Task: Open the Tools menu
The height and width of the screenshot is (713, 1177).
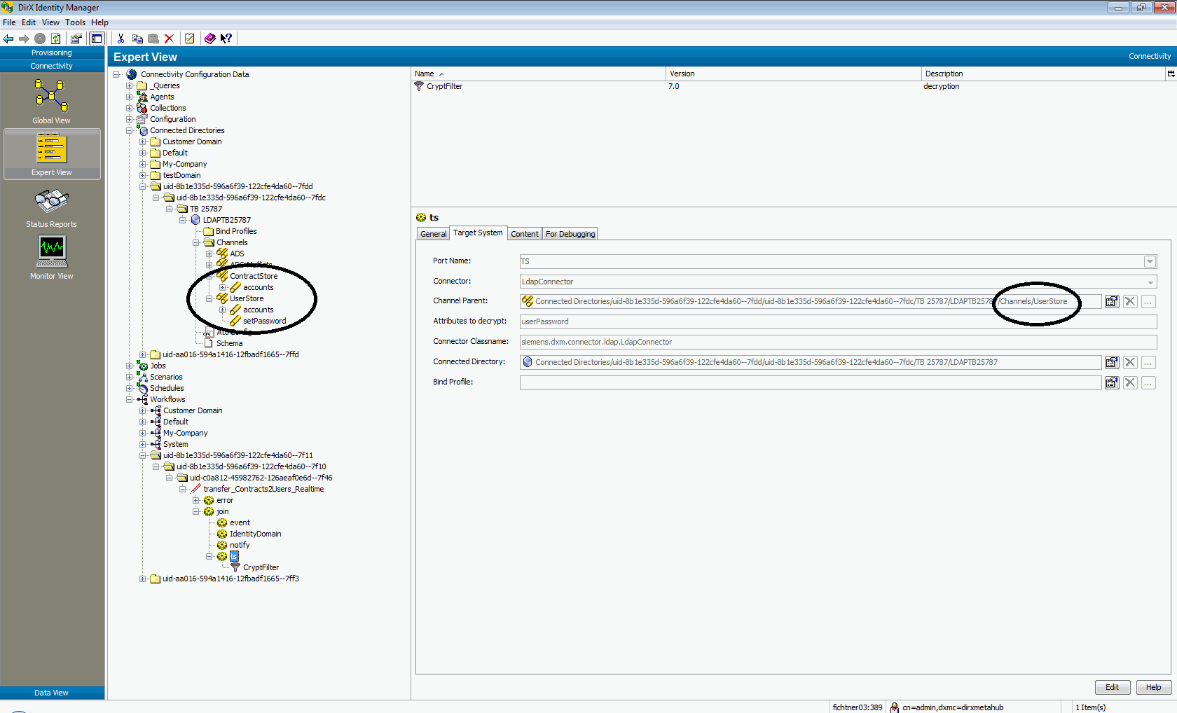Action: 74,21
